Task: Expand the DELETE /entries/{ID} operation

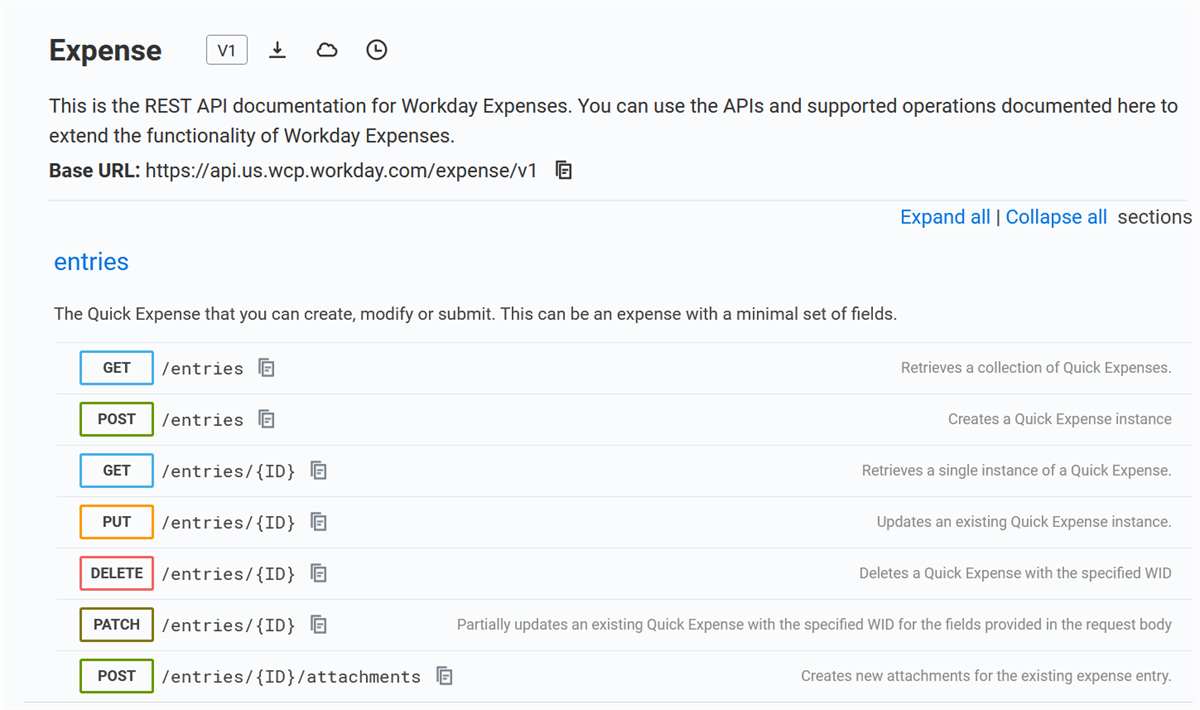Action: click(626, 573)
